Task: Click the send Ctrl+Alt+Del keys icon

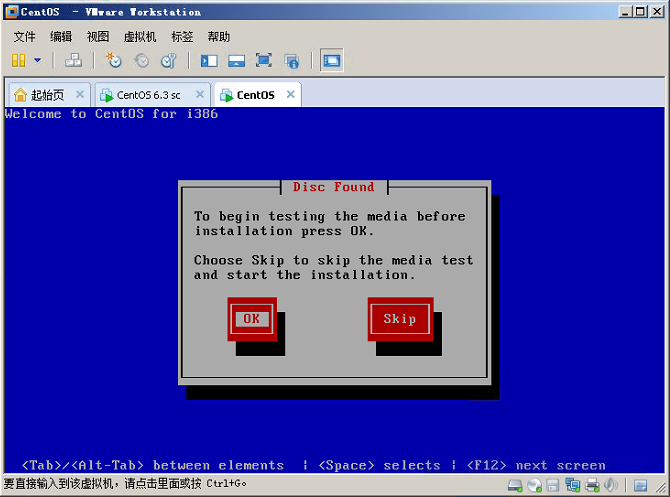Action: click(73, 60)
